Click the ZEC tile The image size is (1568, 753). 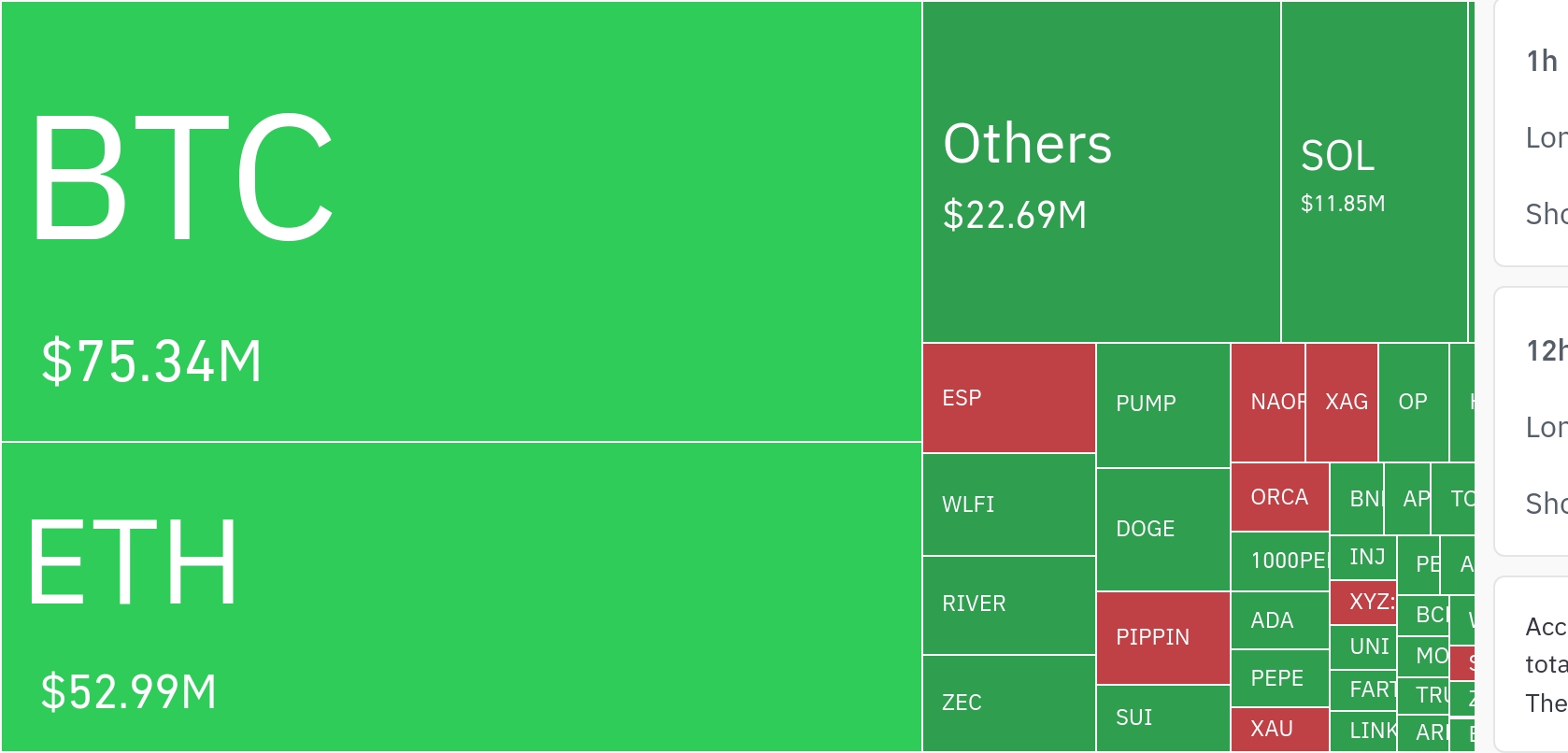click(1008, 703)
